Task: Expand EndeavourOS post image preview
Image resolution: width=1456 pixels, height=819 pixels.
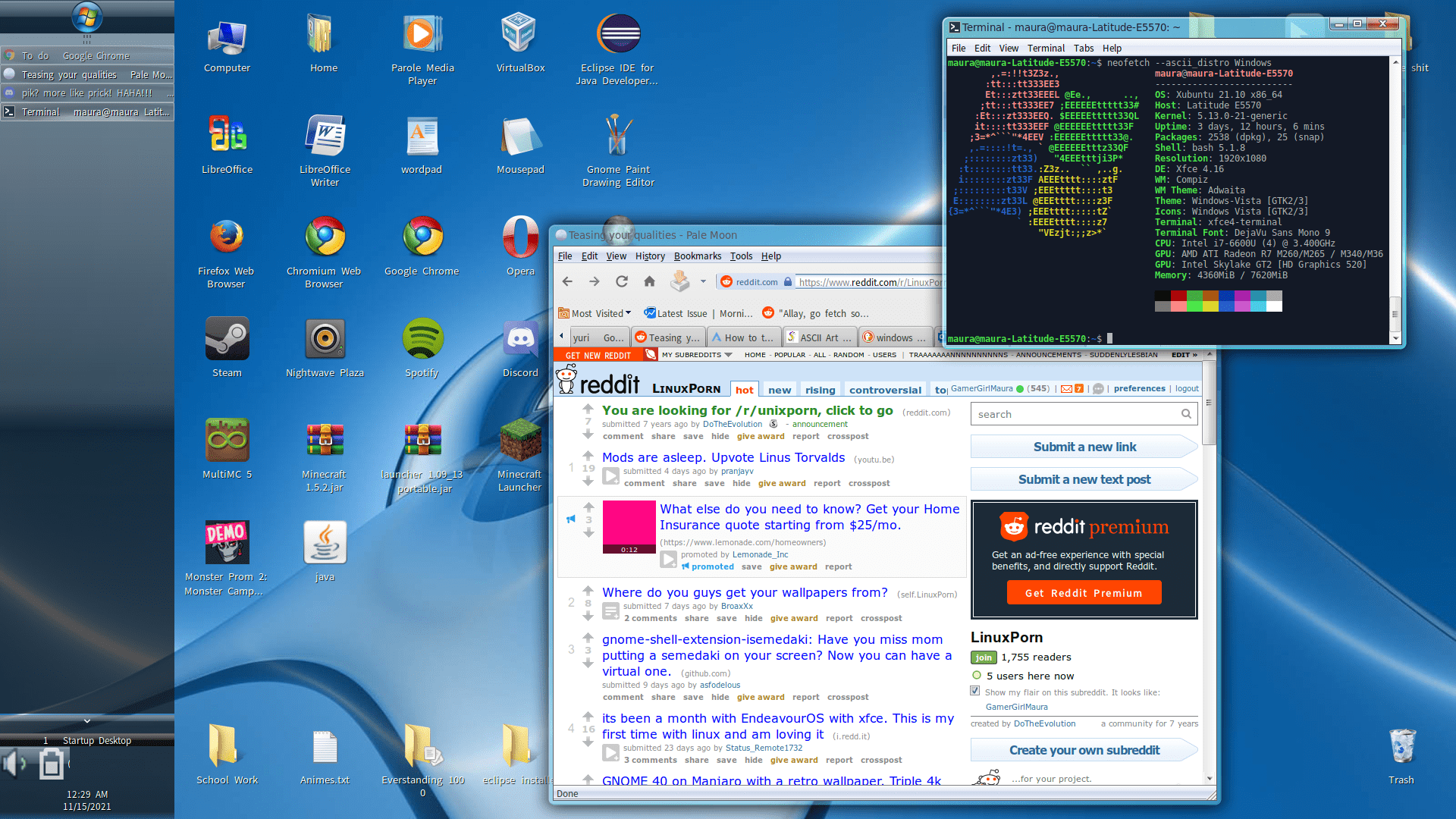Action: [610, 753]
